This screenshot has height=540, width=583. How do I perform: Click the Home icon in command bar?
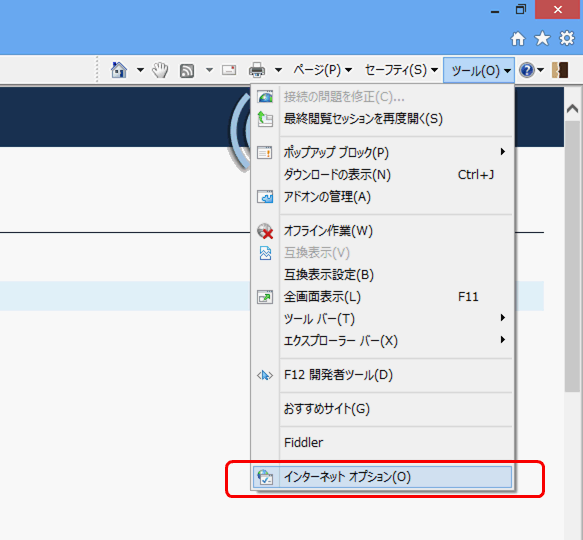tap(119, 70)
